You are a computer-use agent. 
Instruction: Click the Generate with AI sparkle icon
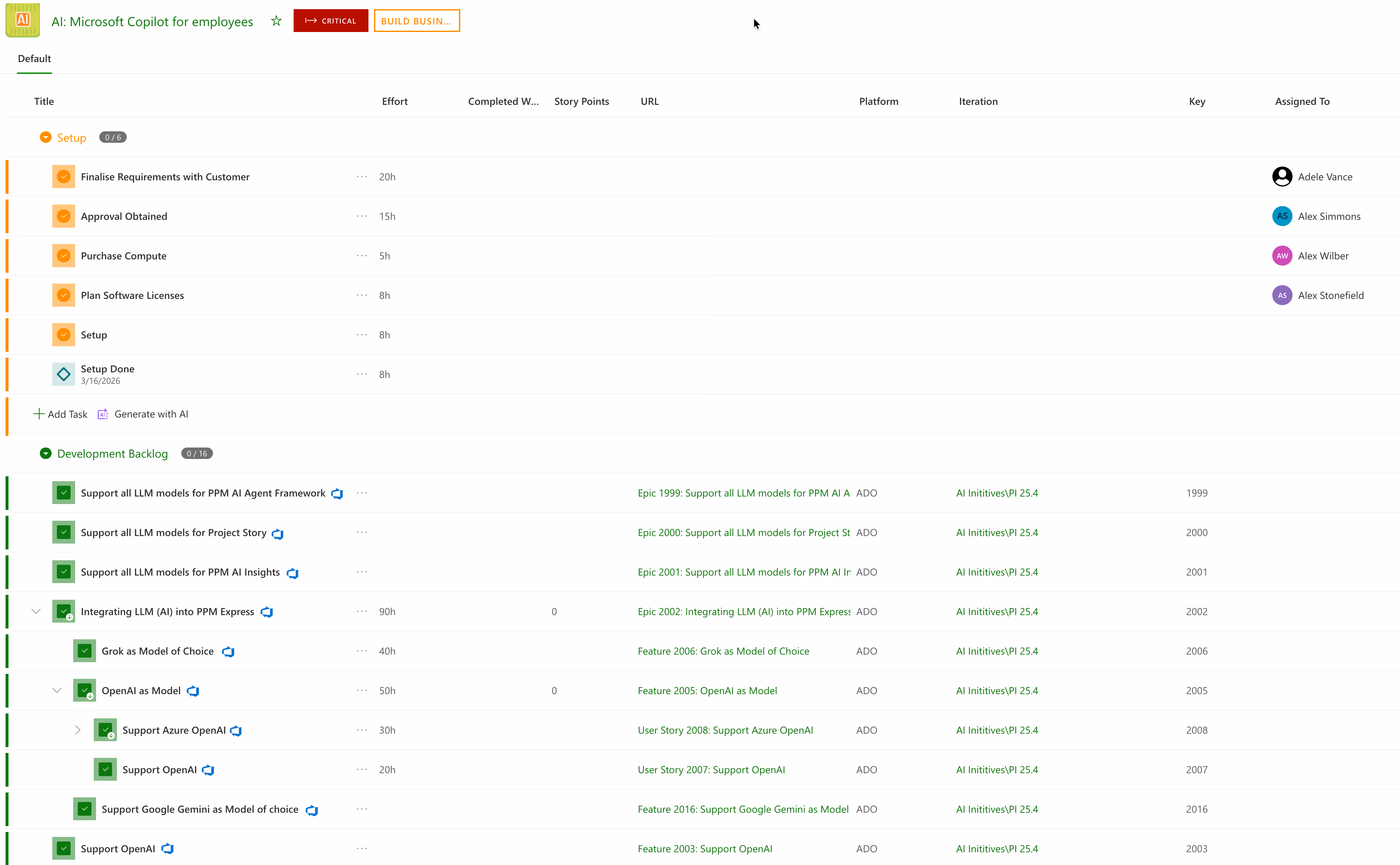(103, 414)
